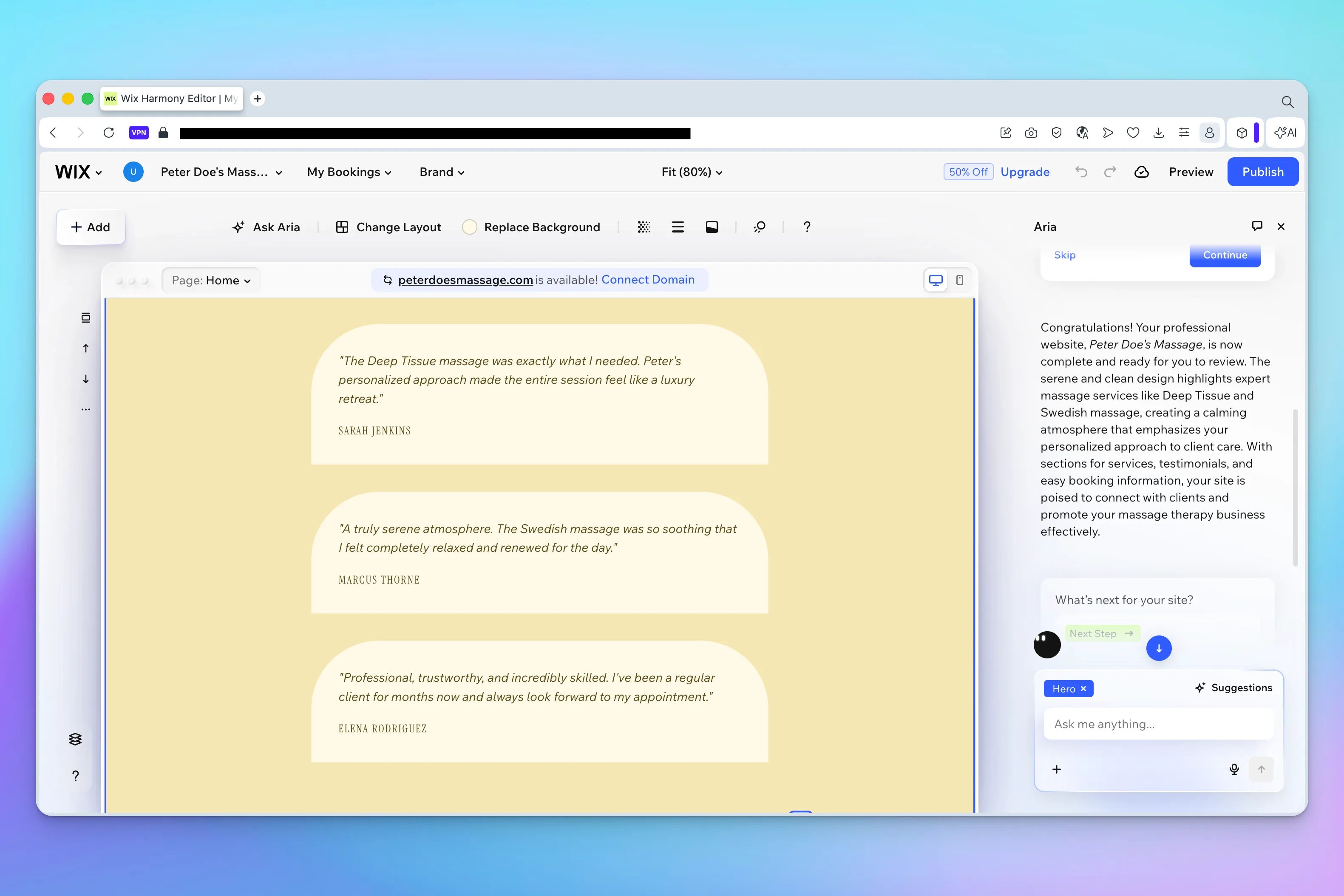Click the Continue button in Aria panel
The width and height of the screenshot is (1344, 896).
(x=1225, y=255)
